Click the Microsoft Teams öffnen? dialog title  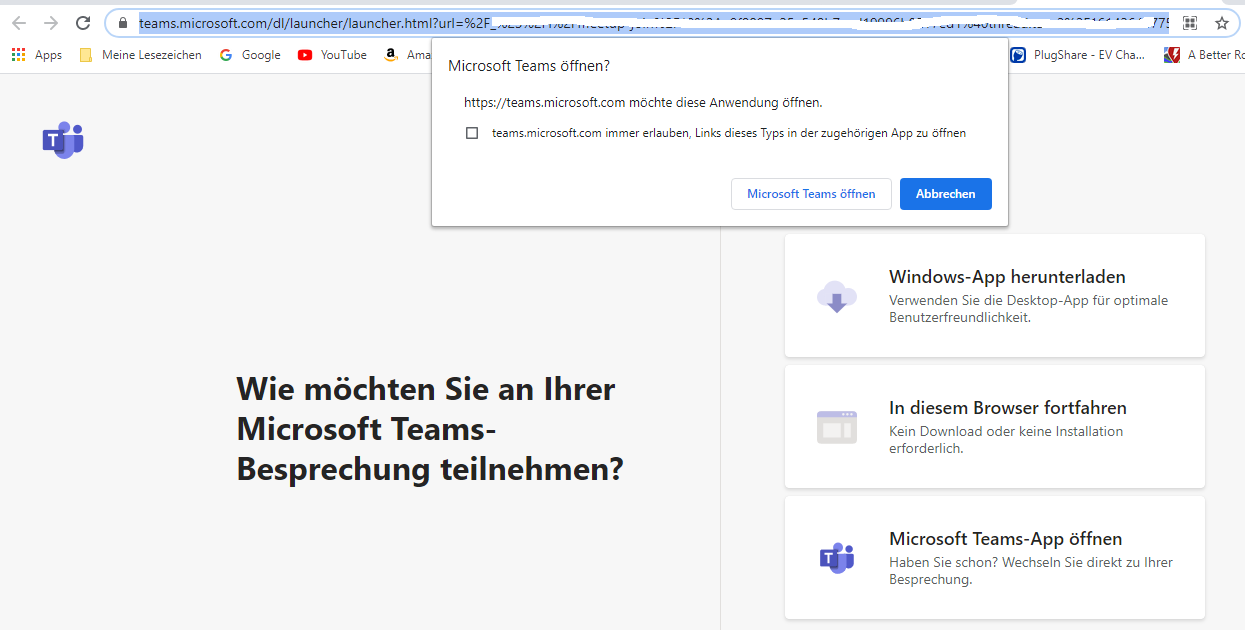[529, 66]
